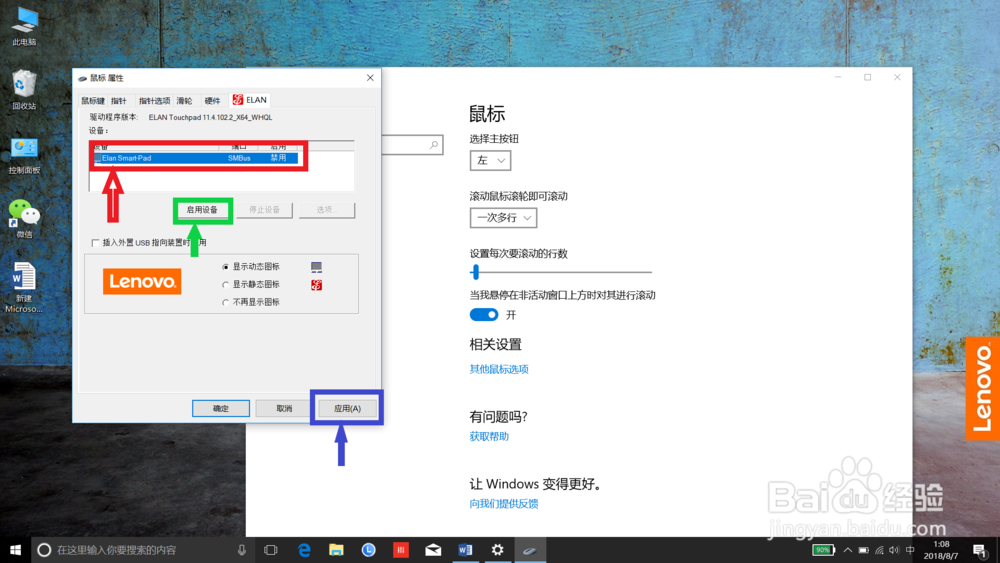Click the microphone icon in the search box
The width and height of the screenshot is (1000, 563).
[242, 550]
